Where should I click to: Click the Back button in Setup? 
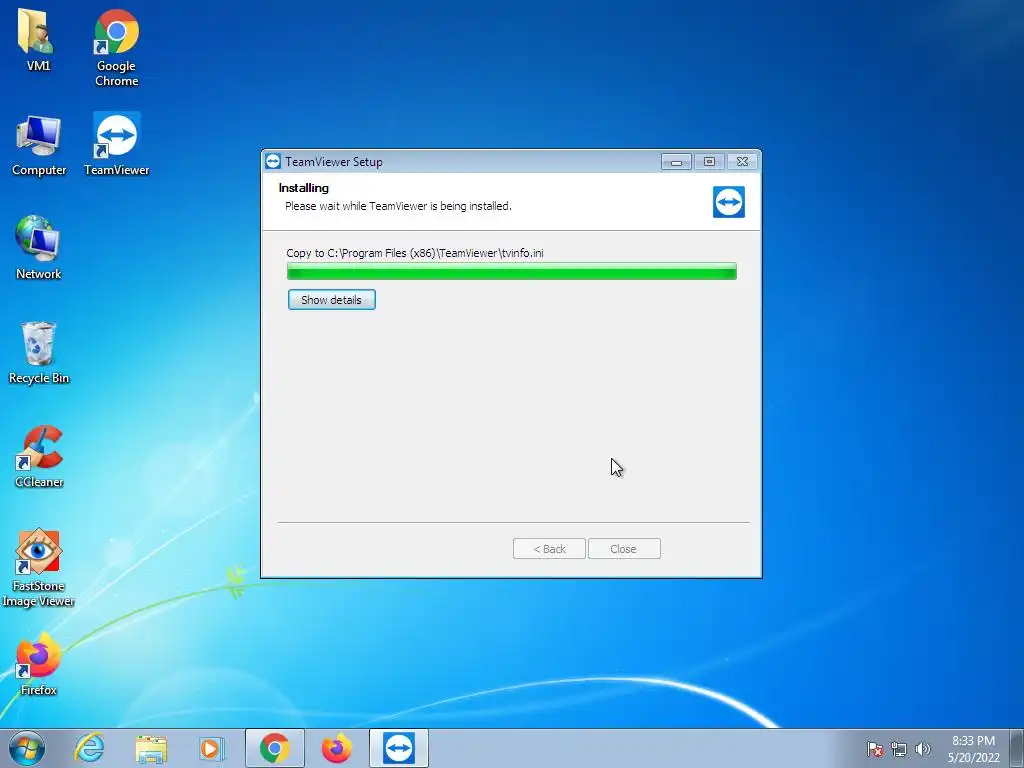coord(549,549)
